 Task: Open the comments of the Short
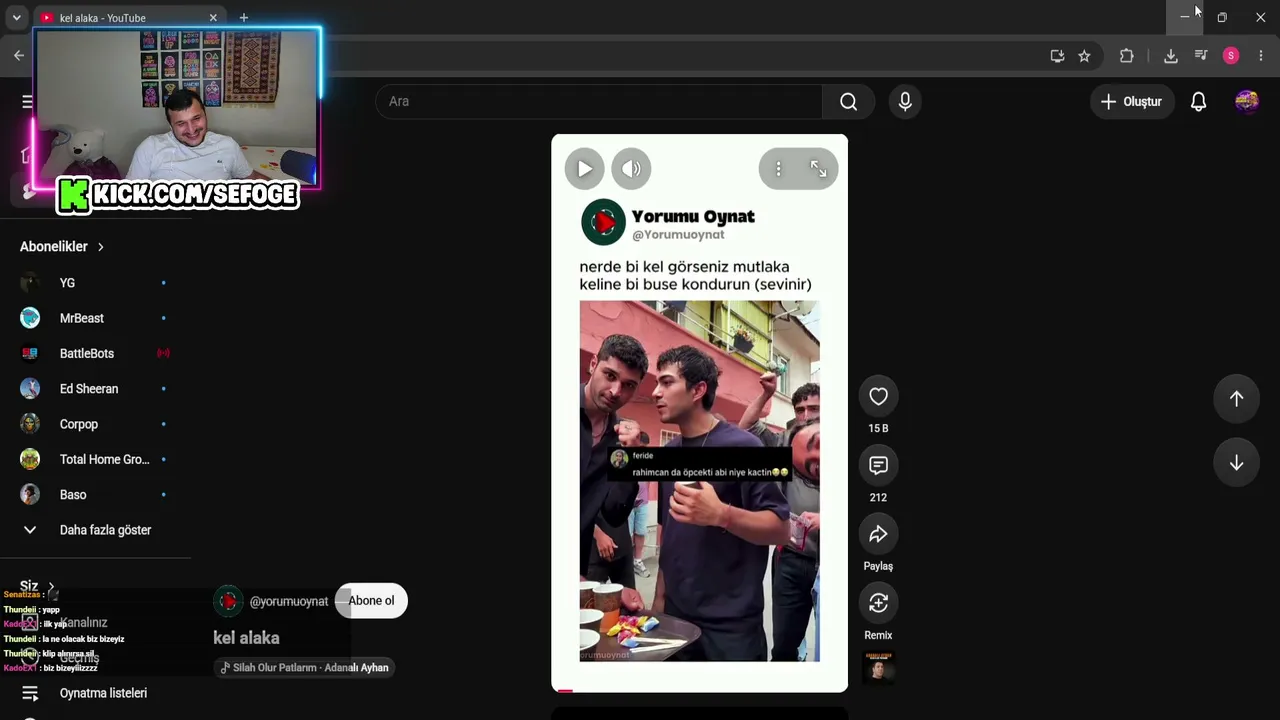(878, 465)
